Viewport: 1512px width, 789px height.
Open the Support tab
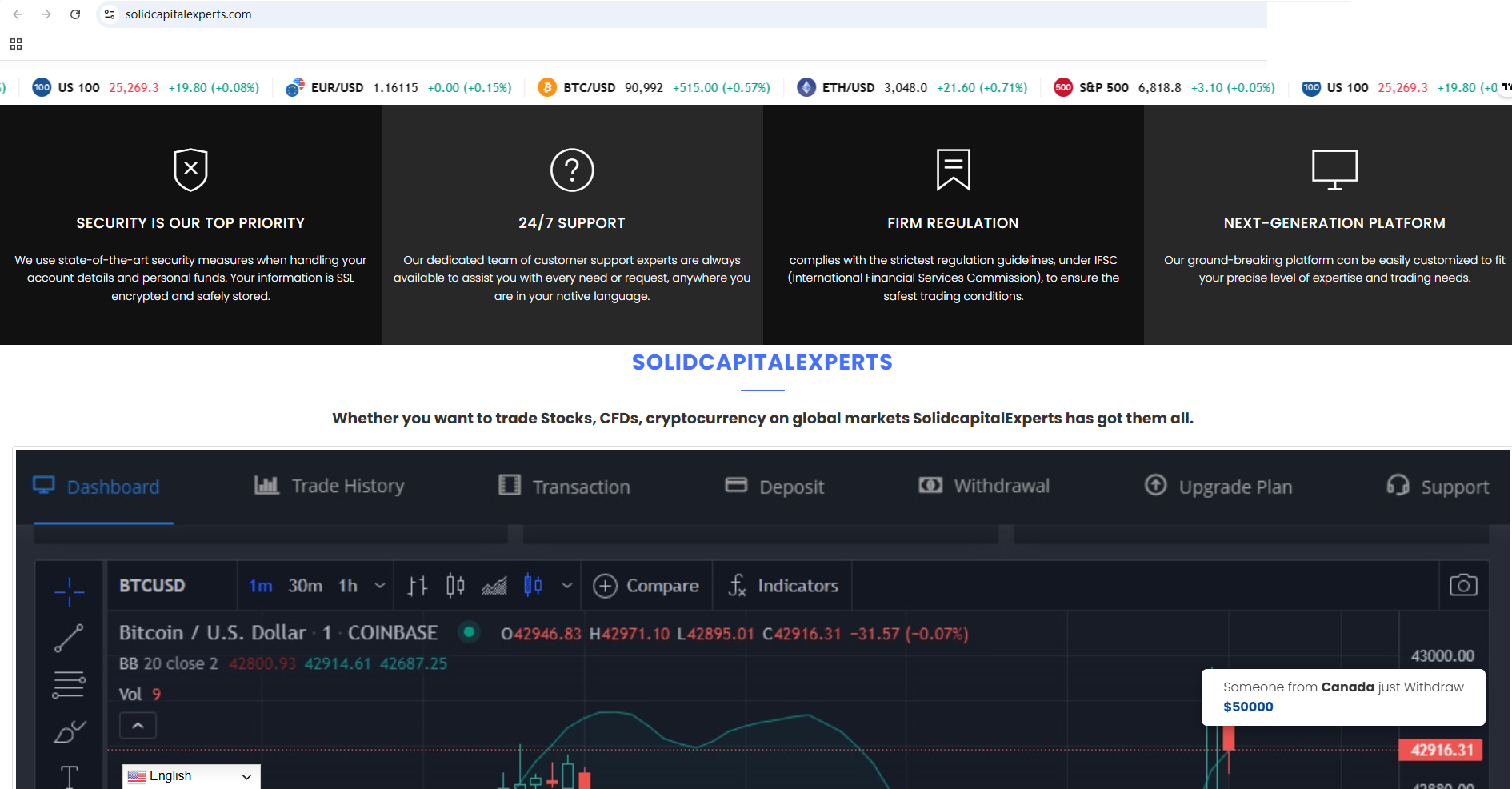[1438, 487]
